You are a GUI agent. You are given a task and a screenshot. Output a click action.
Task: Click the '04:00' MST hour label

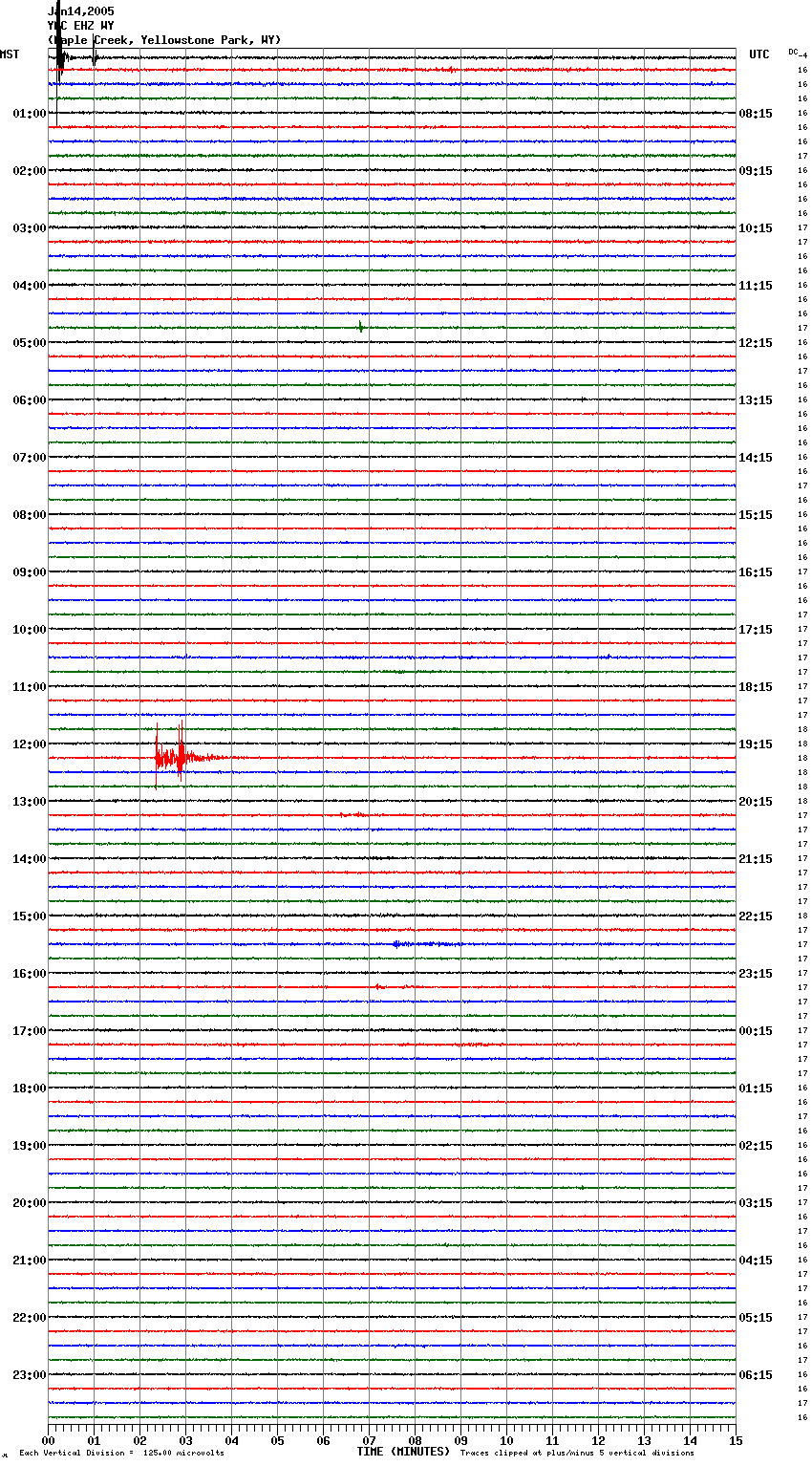(30, 286)
